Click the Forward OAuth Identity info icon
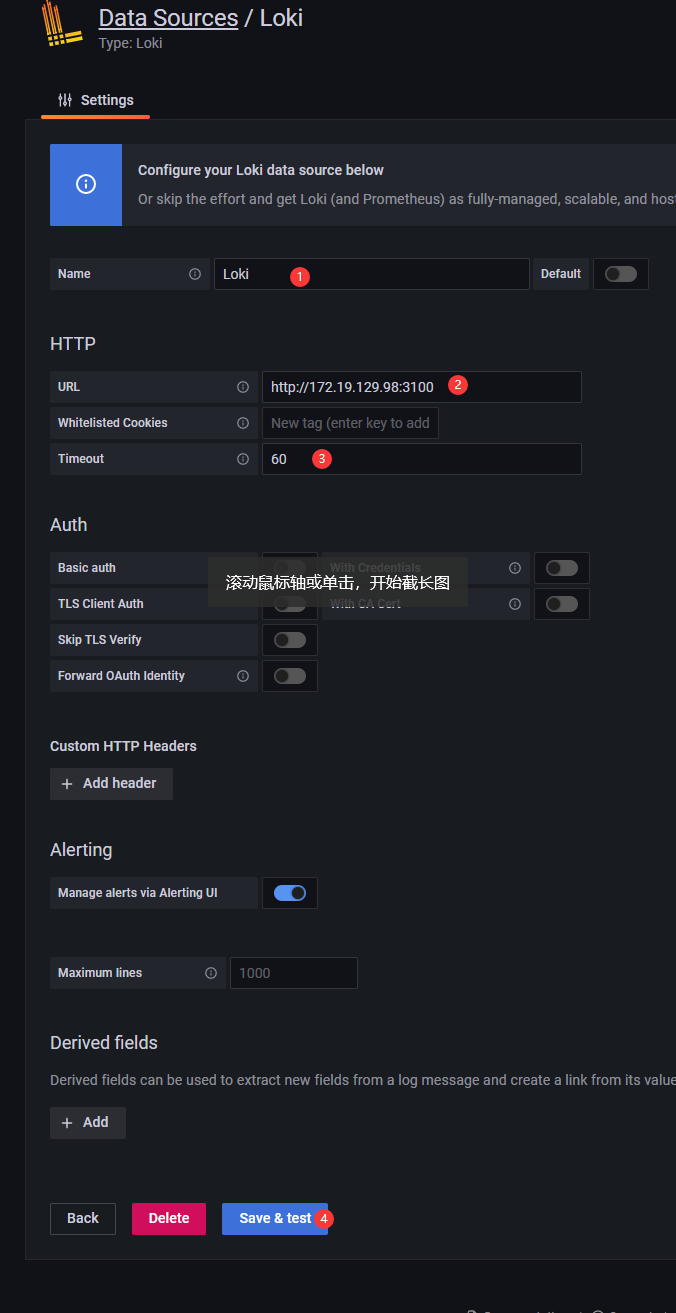This screenshot has width=676, height=1313. click(243, 676)
